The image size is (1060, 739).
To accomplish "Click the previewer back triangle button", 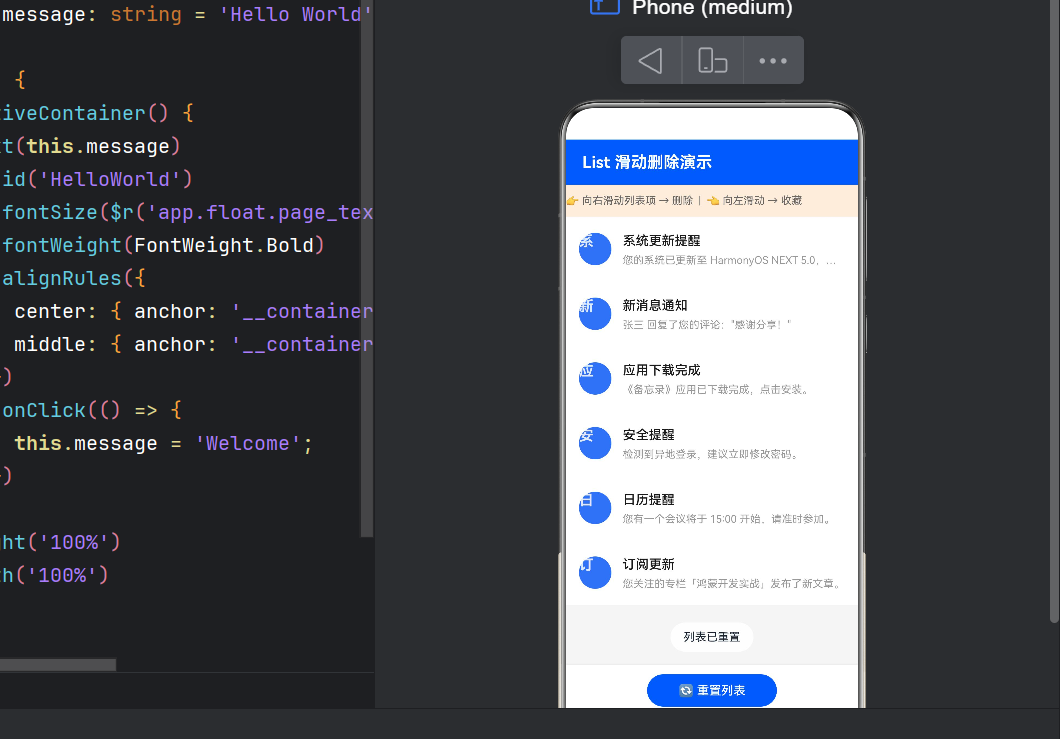I will point(651,61).
